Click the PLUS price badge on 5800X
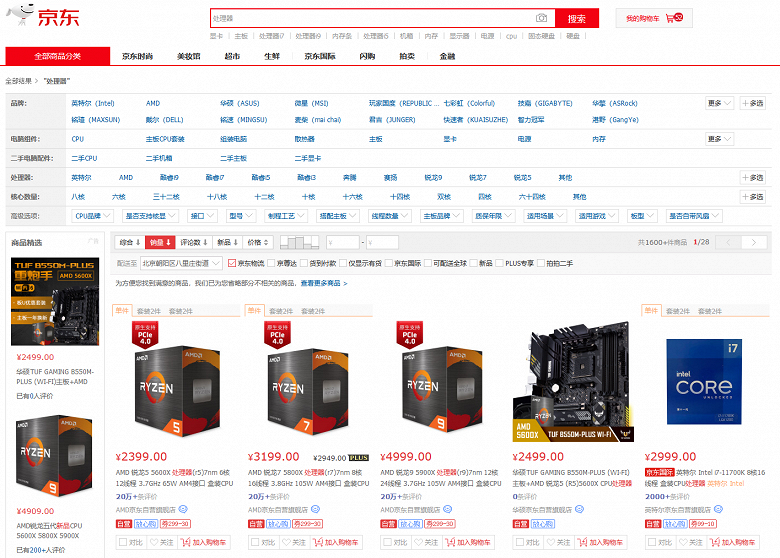 pos(358,458)
